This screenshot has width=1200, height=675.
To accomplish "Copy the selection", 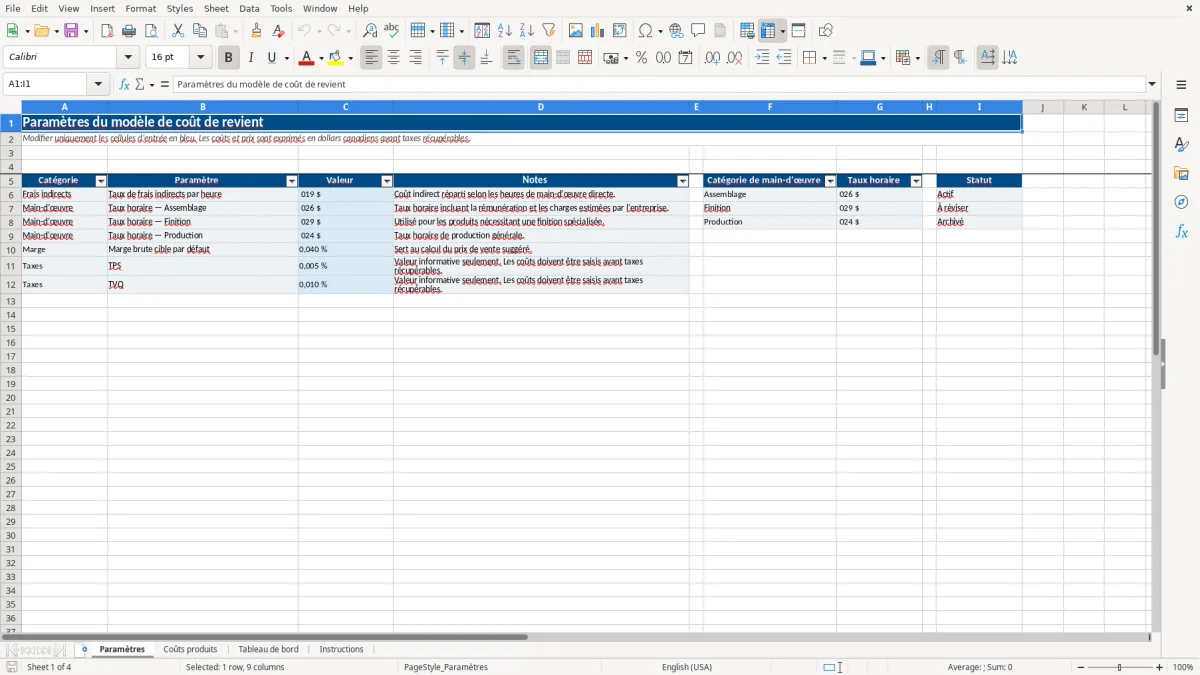I will 200,31.
